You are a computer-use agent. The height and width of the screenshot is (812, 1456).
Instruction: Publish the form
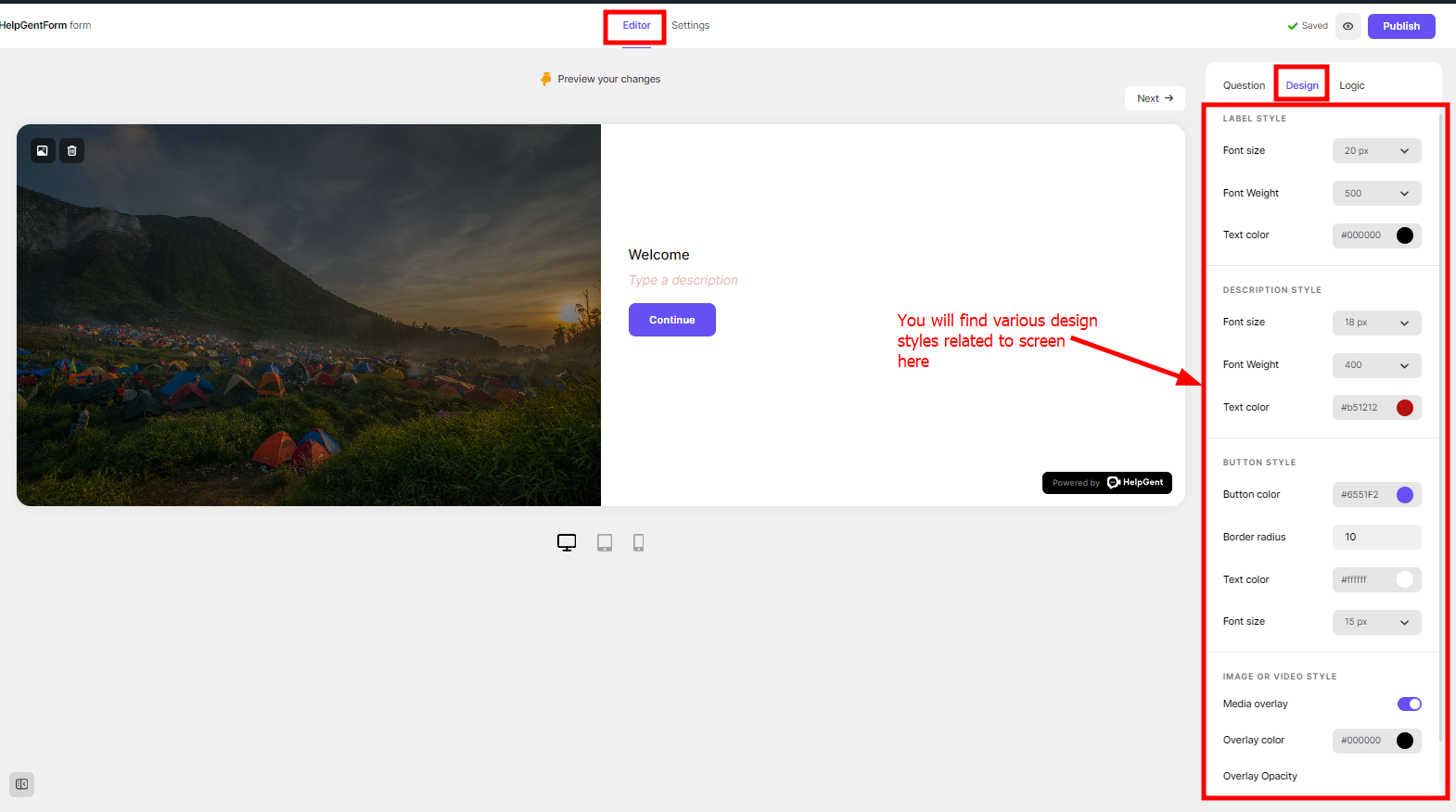(1401, 26)
